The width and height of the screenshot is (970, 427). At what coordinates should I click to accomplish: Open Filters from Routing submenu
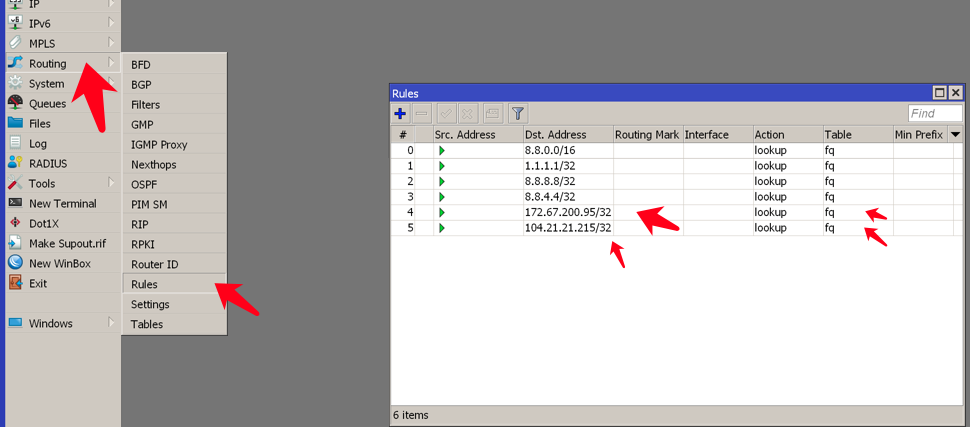pos(174,105)
